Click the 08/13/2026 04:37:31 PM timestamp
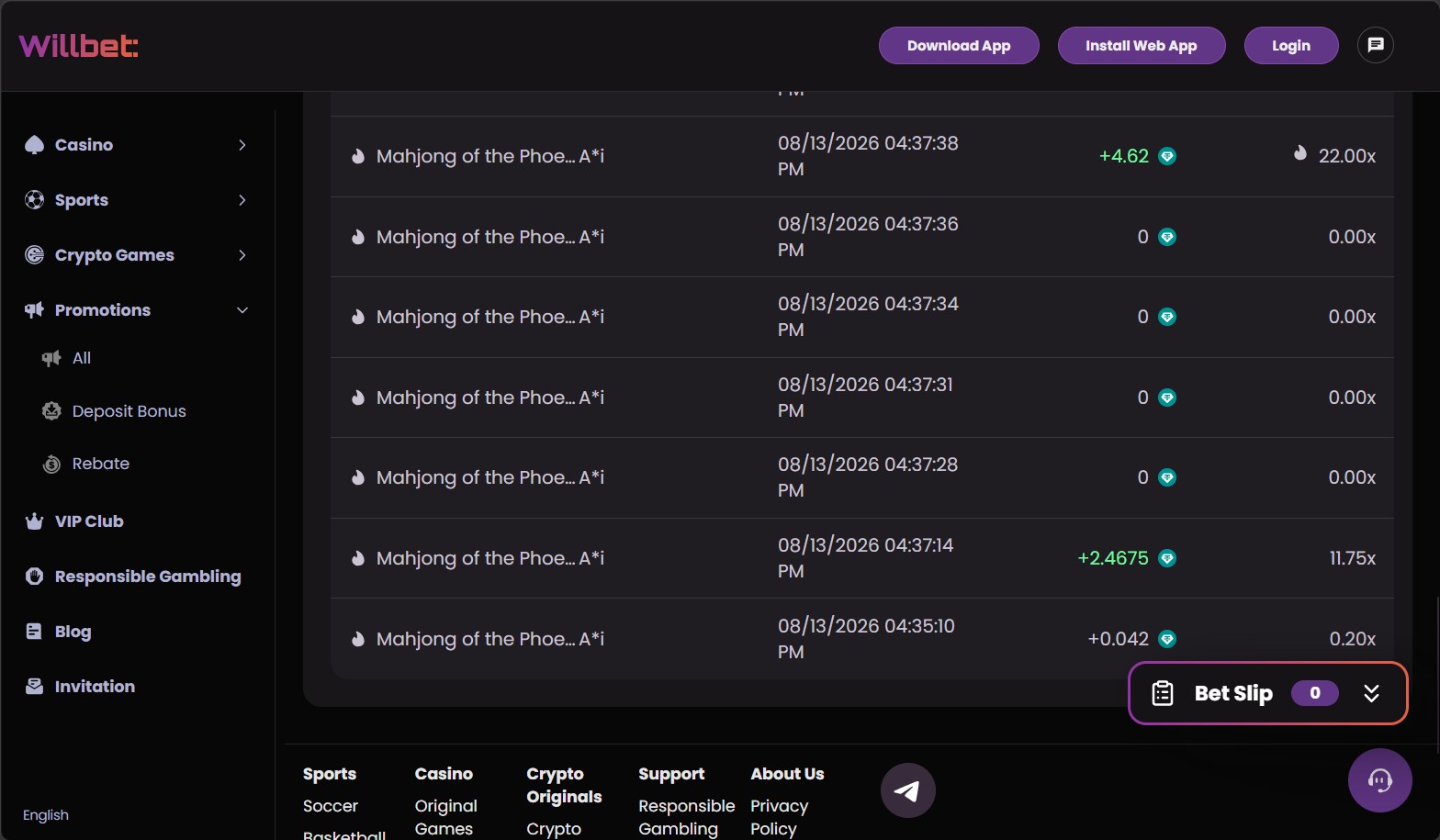The width and height of the screenshot is (1440, 840). coord(865,398)
